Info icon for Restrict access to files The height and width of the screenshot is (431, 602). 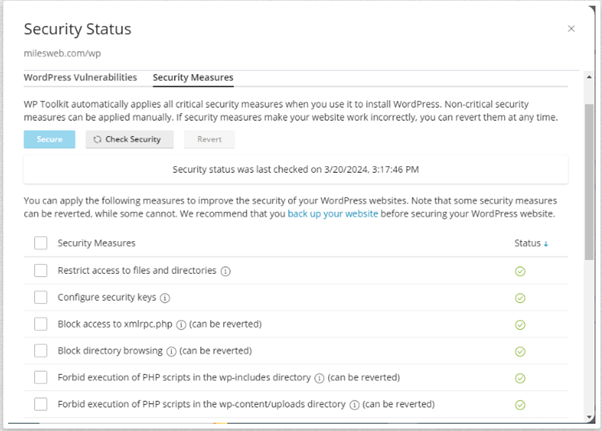tap(226, 271)
